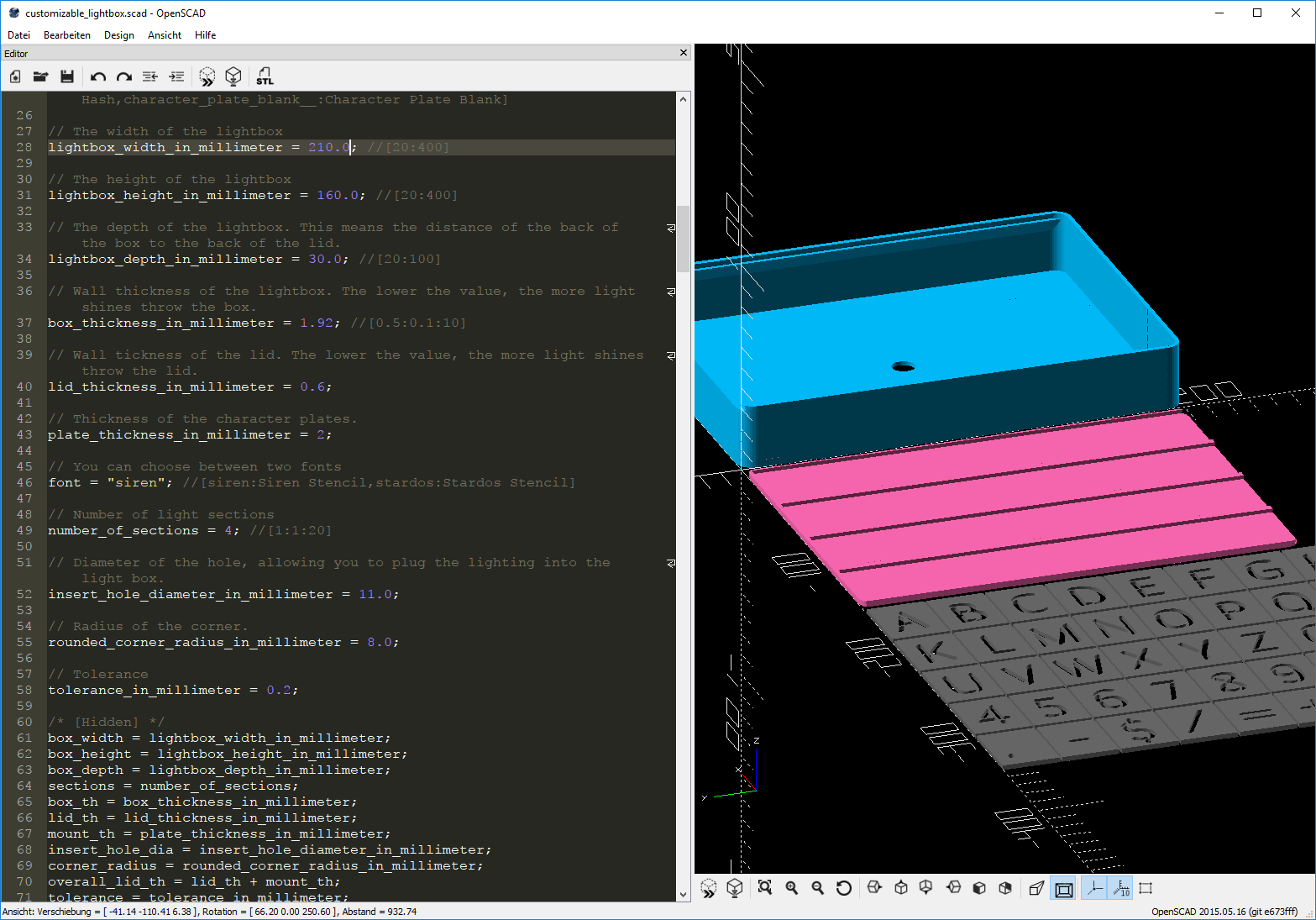Run render from the viewer toolbar

coord(735,888)
